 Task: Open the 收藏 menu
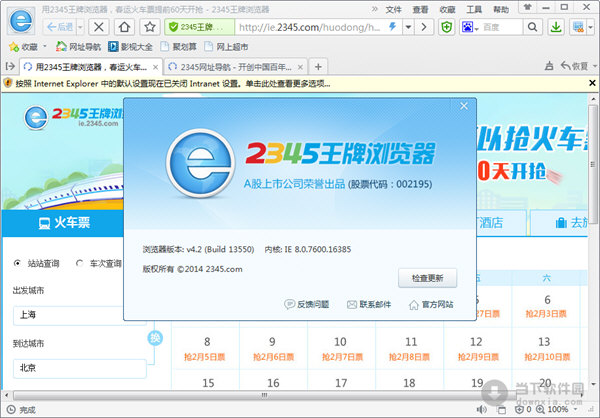click(x=447, y=10)
